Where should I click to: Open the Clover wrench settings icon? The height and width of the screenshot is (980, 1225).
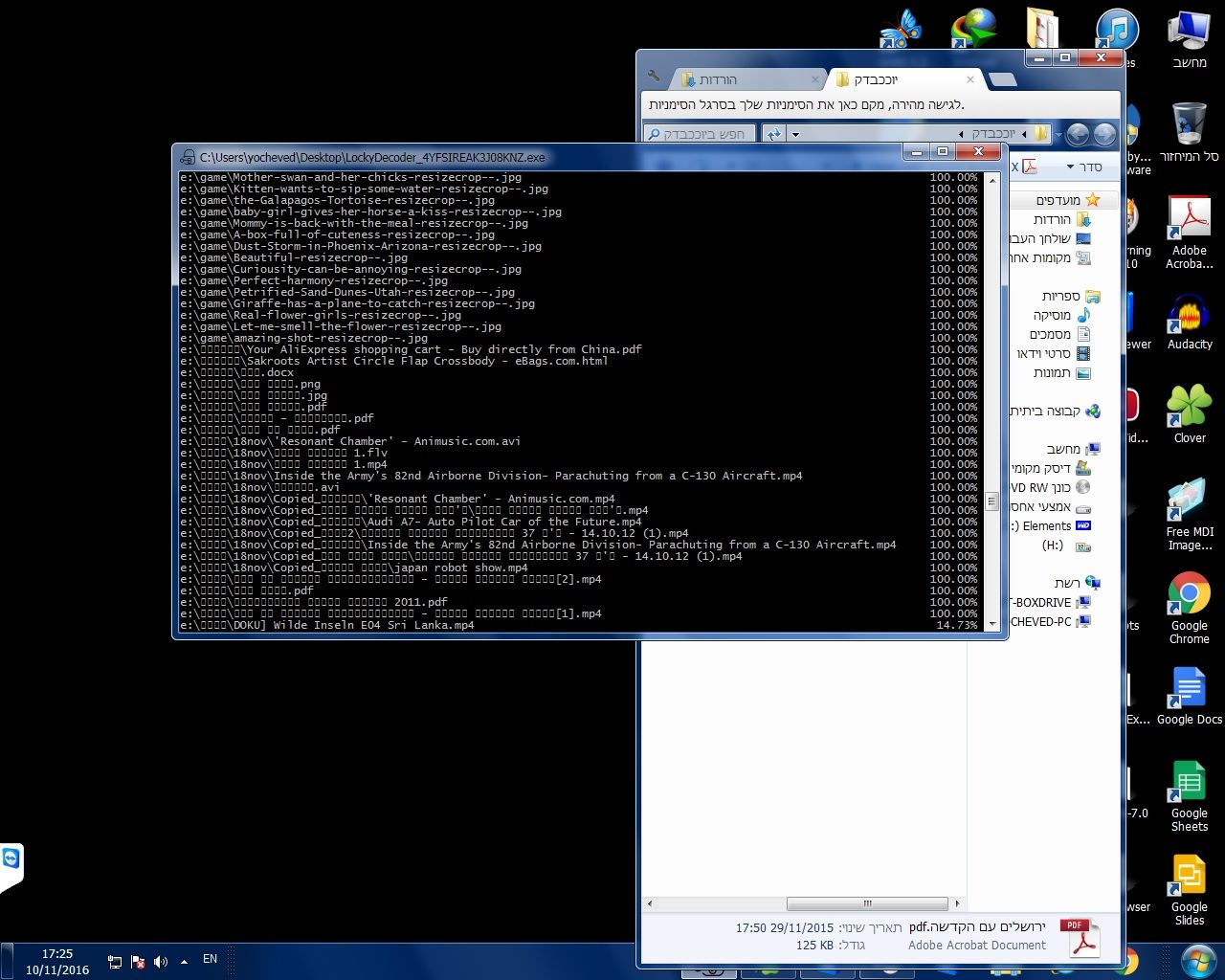tap(654, 77)
